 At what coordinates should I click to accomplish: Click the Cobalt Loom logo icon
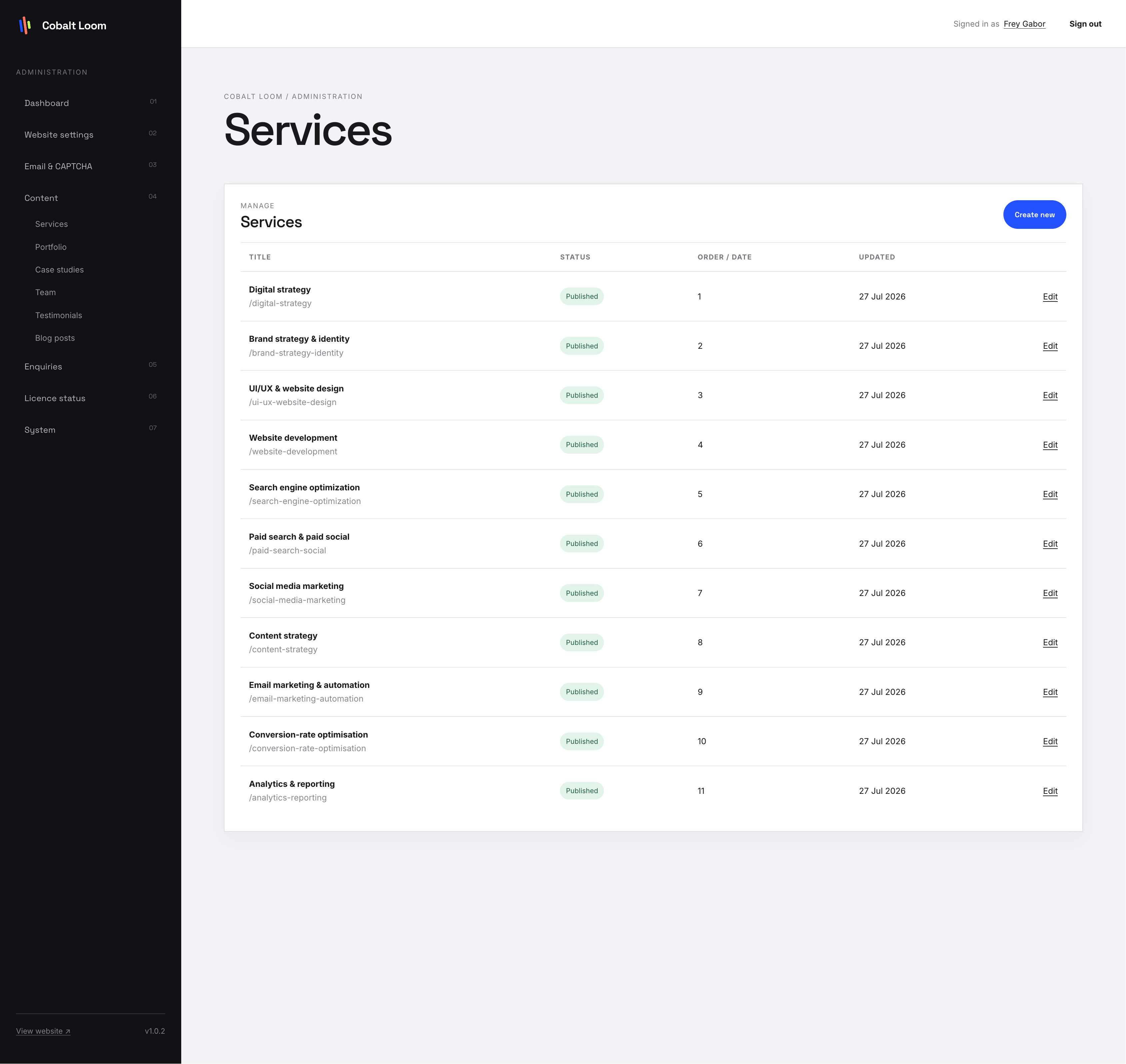point(25,26)
